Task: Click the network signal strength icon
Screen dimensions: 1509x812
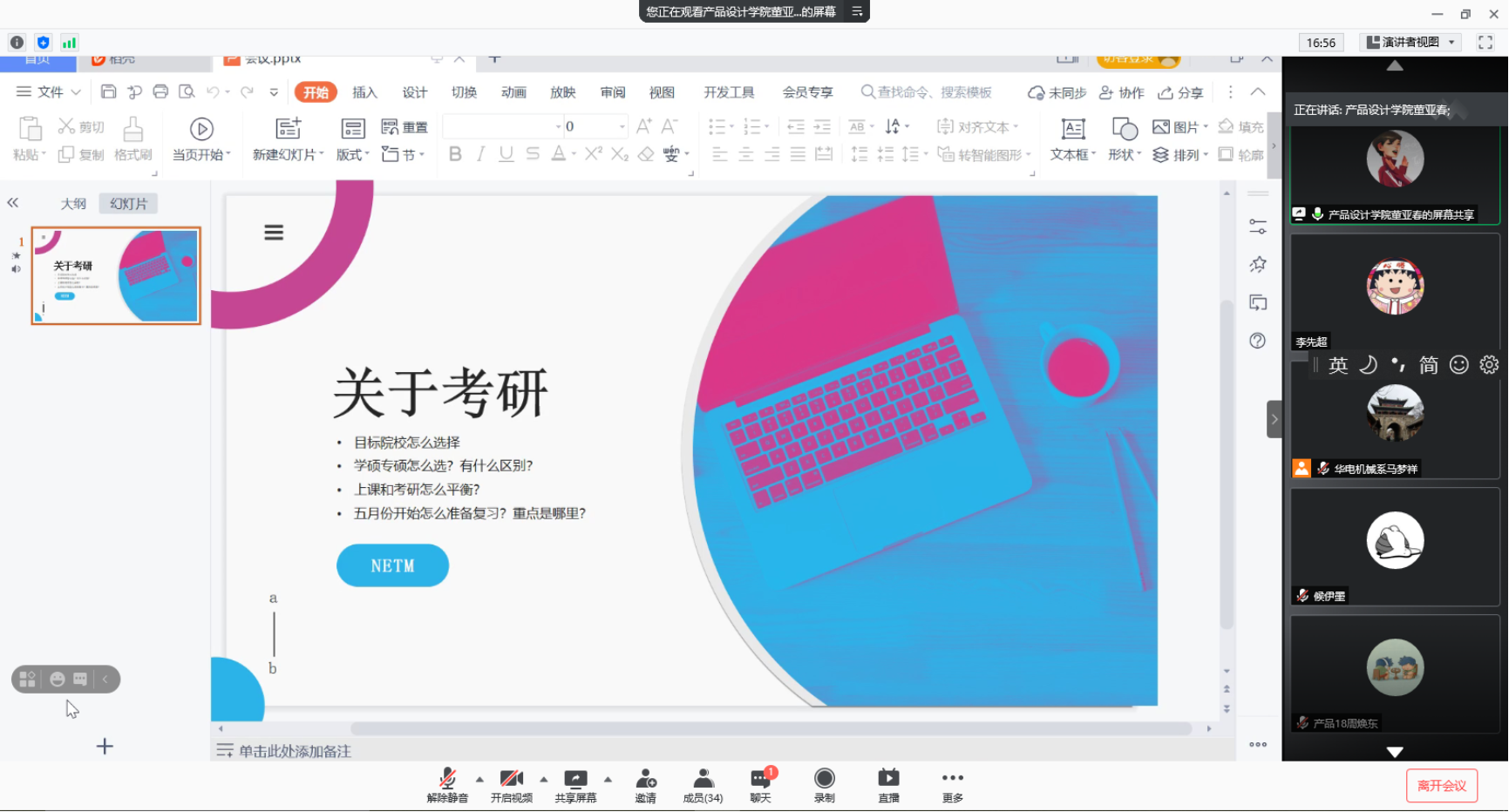Action: click(x=69, y=42)
